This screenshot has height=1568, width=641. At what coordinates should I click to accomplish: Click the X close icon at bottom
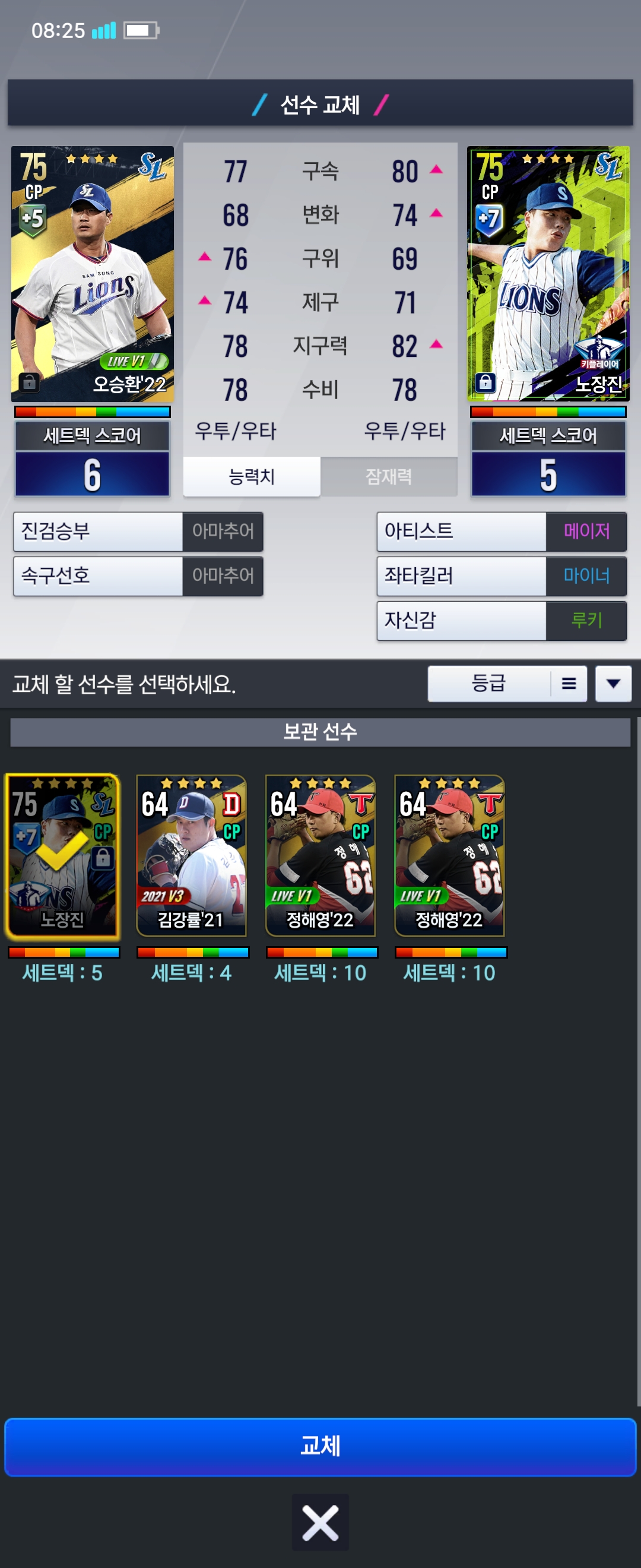point(320,1522)
